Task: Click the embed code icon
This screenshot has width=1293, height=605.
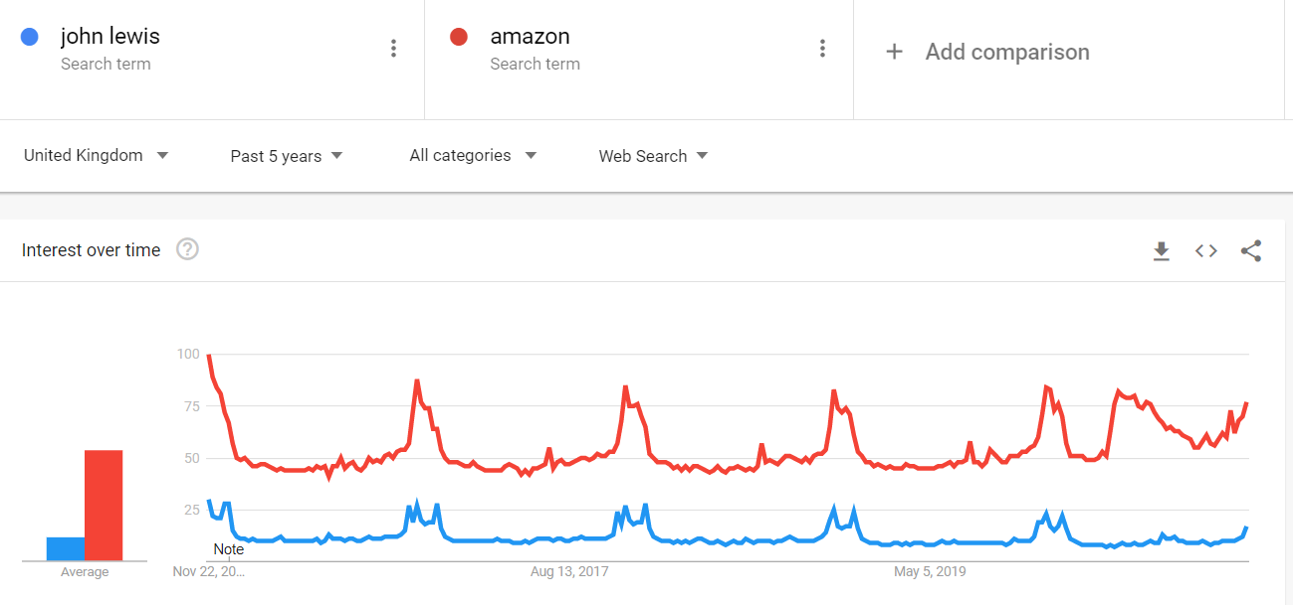Action: tap(1206, 251)
